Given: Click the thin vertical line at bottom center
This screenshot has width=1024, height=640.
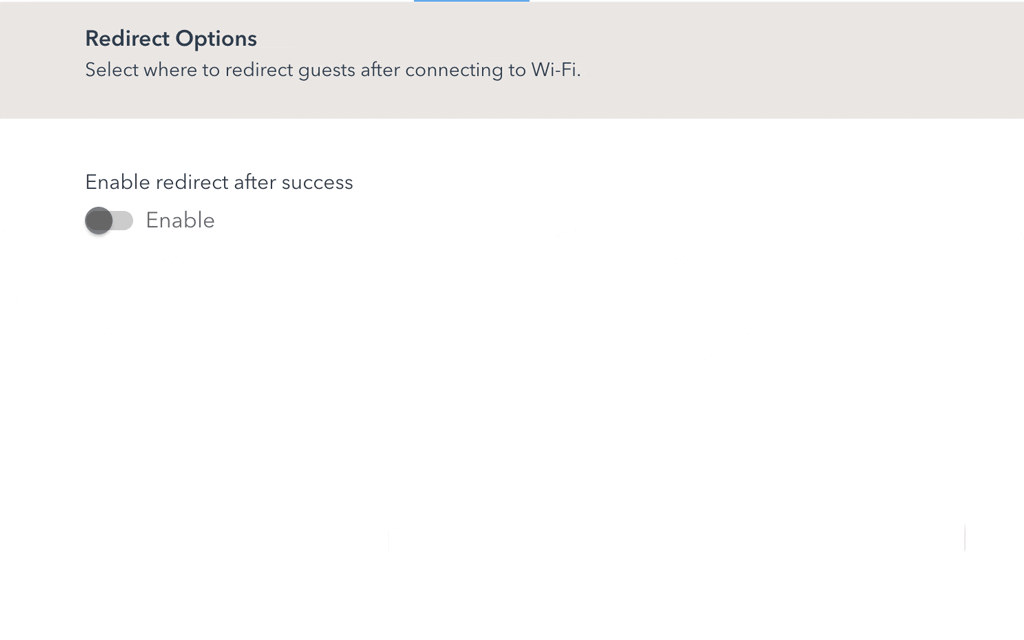Looking at the screenshot, I should click(389, 541).
